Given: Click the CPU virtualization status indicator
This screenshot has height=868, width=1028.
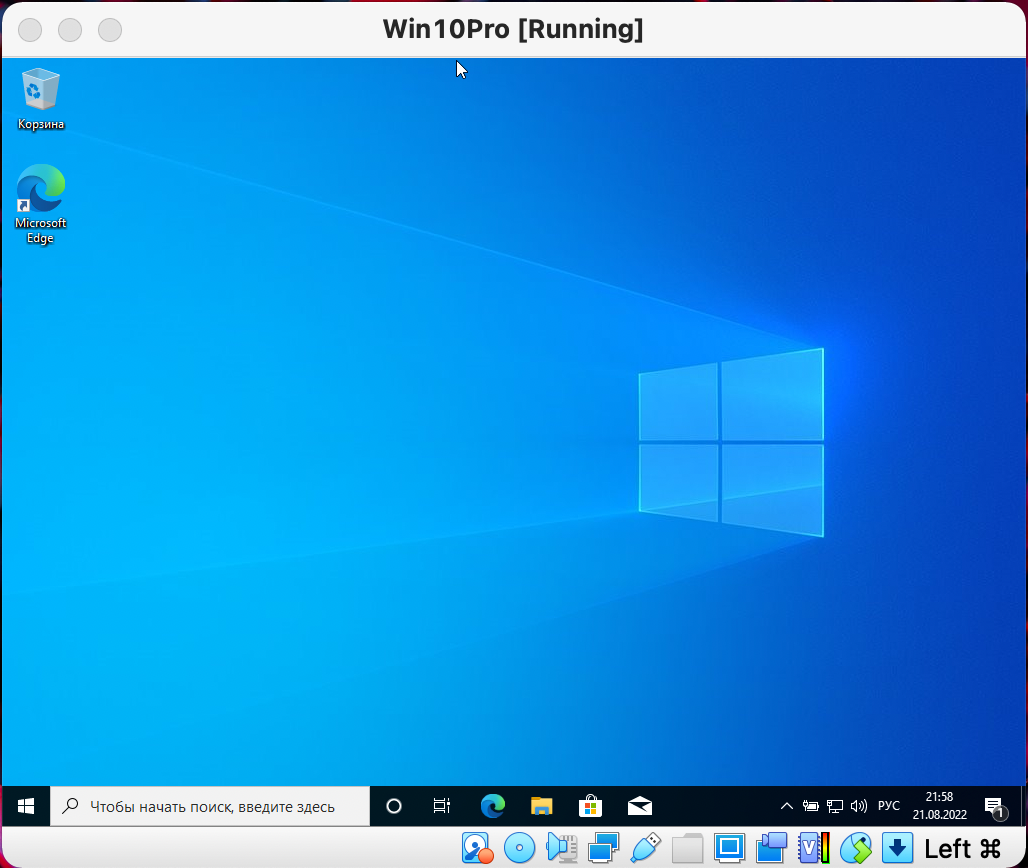Looking at the screenshot, I should click(814, 848).
